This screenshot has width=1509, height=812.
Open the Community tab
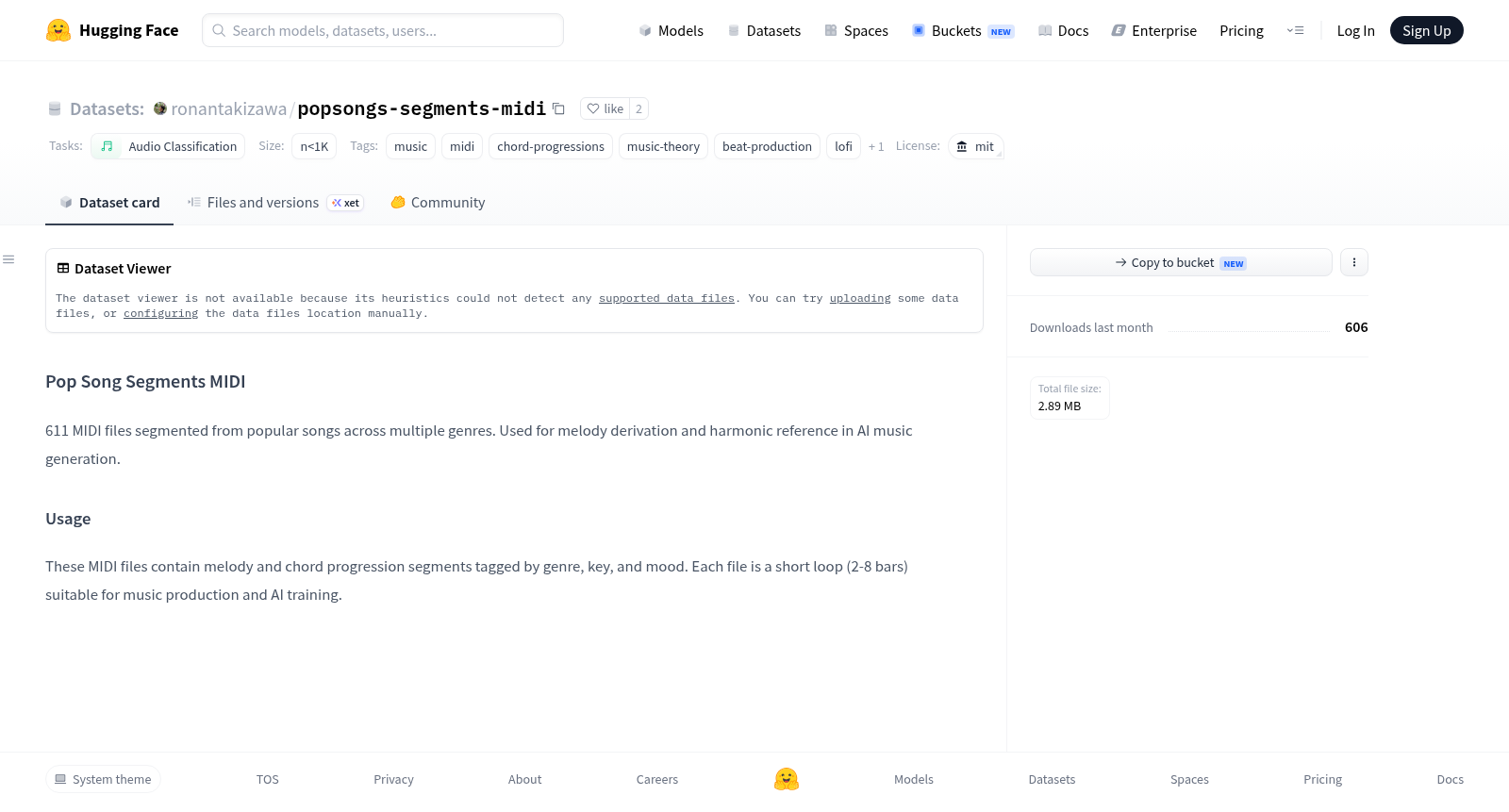coord(438,202)
